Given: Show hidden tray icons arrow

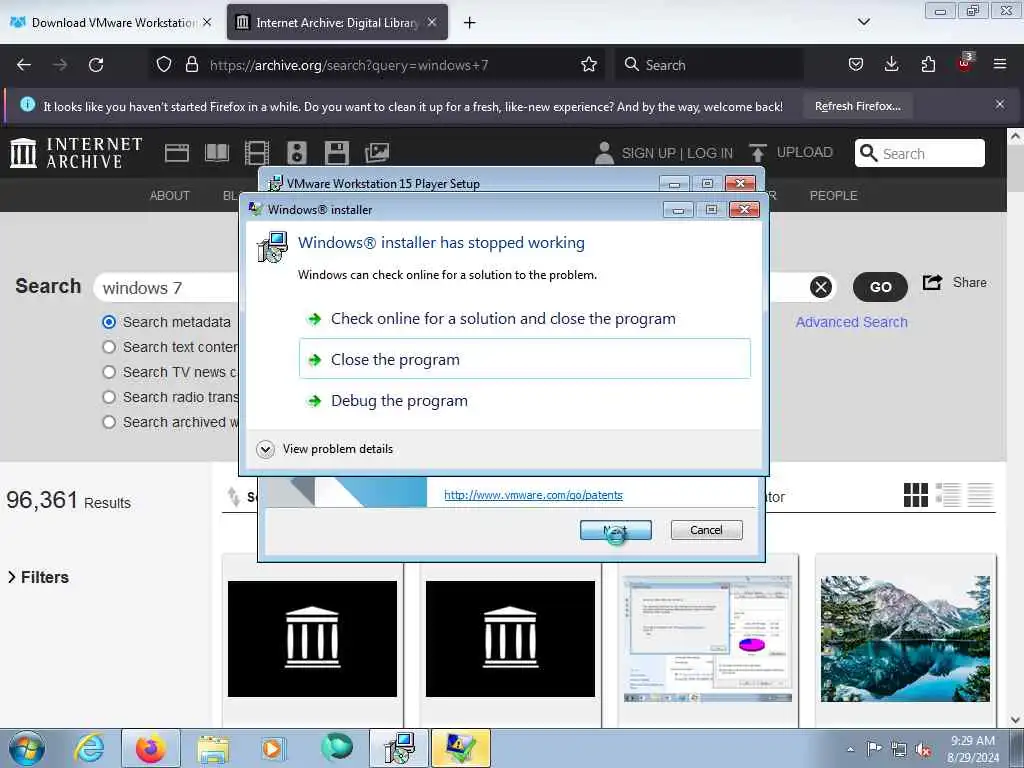Looking at the screenshot, I should [850, 749].
